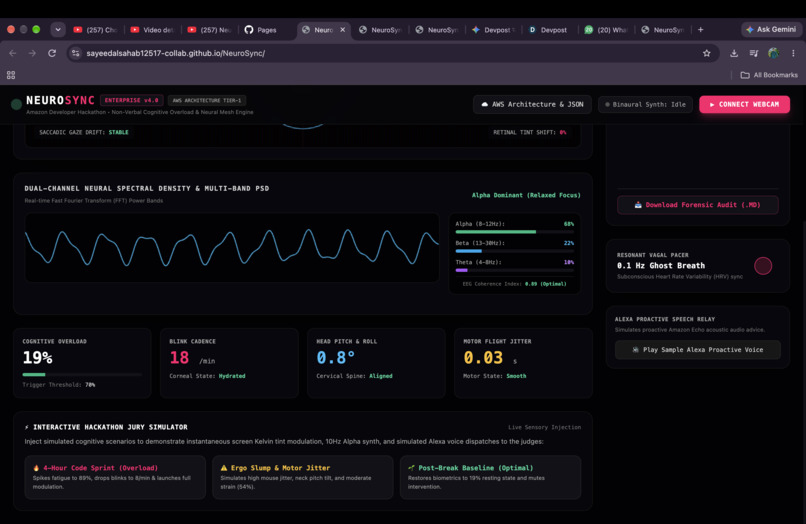
Task: Click the speaker icon in Alexa voice button
Action: click(635, 350)
